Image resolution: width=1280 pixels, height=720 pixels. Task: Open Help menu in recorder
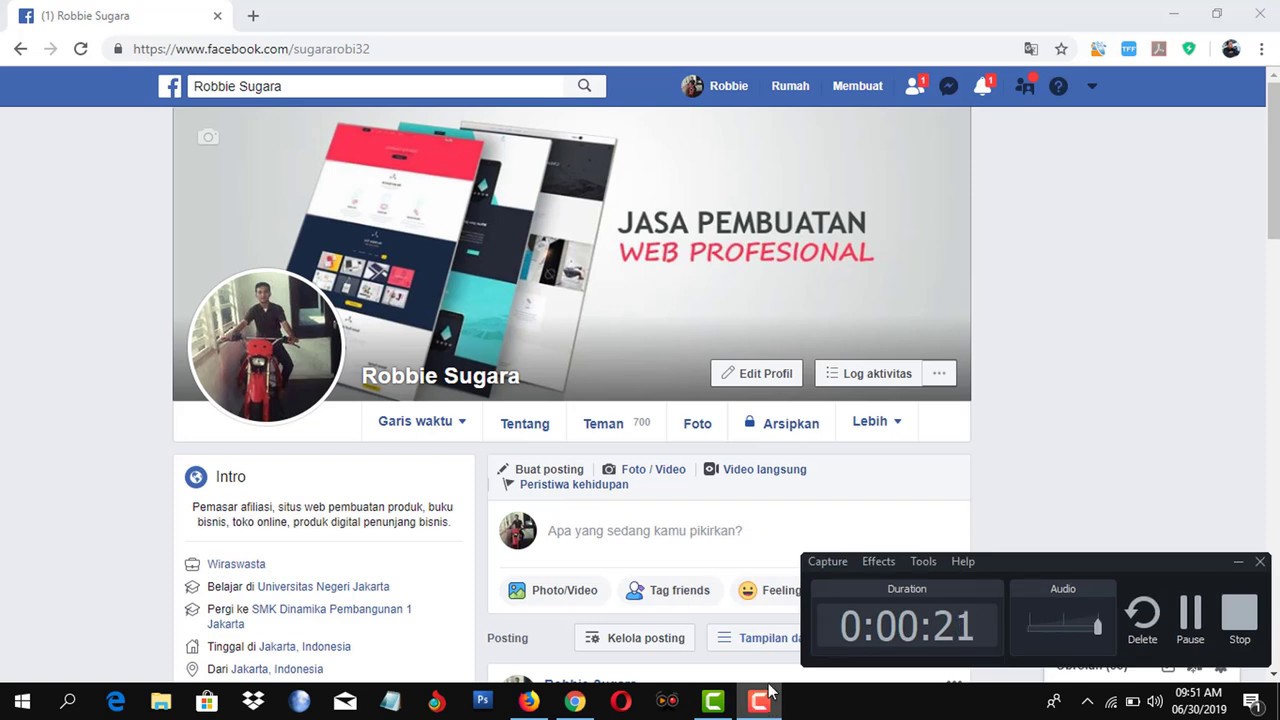pos(963,561)
